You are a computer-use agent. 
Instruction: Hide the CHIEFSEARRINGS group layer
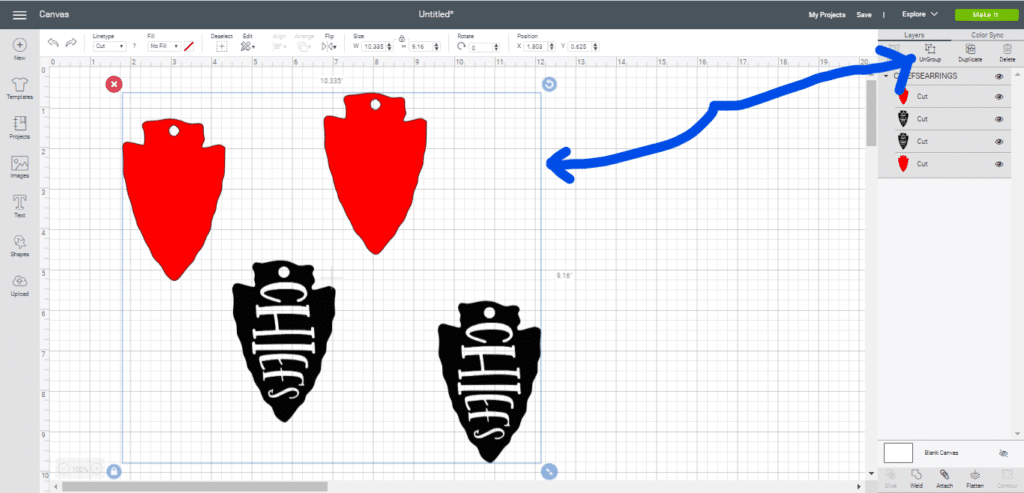coord(999,77)
